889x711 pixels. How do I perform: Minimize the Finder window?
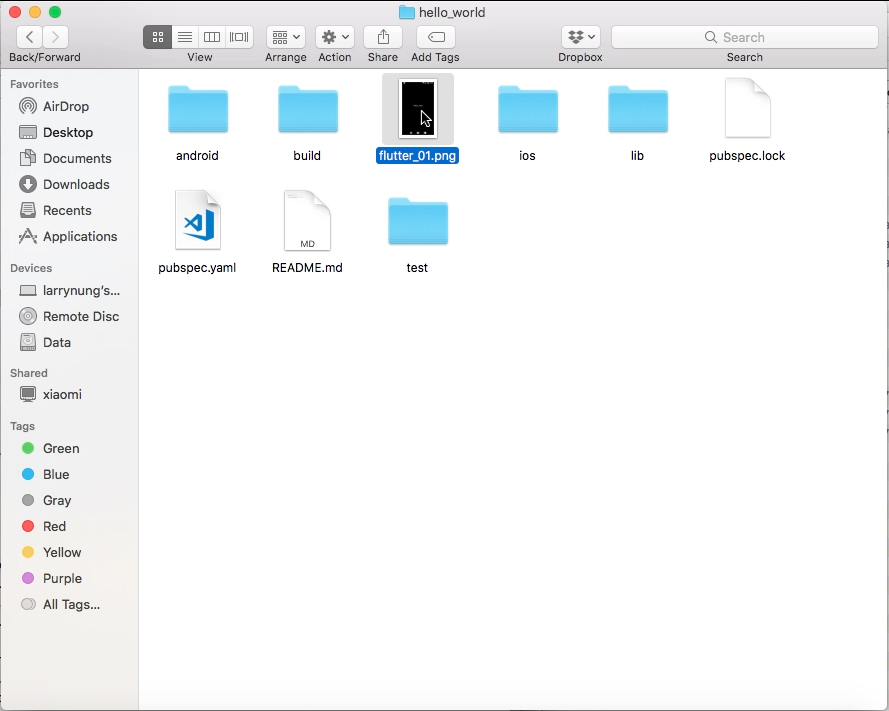click(x=35, y=12)
